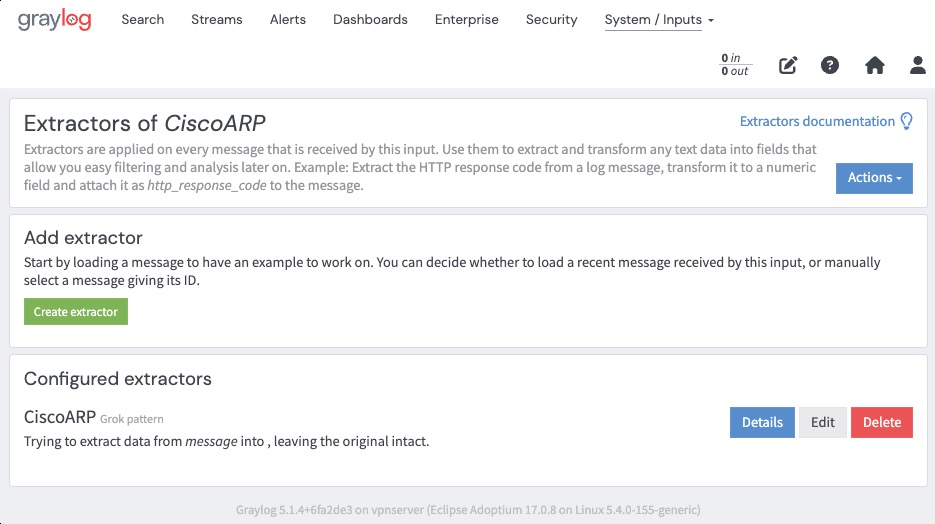Click the Configured extractors heading
The width and height of the screenshot is (935, 524).
point(117,379)
